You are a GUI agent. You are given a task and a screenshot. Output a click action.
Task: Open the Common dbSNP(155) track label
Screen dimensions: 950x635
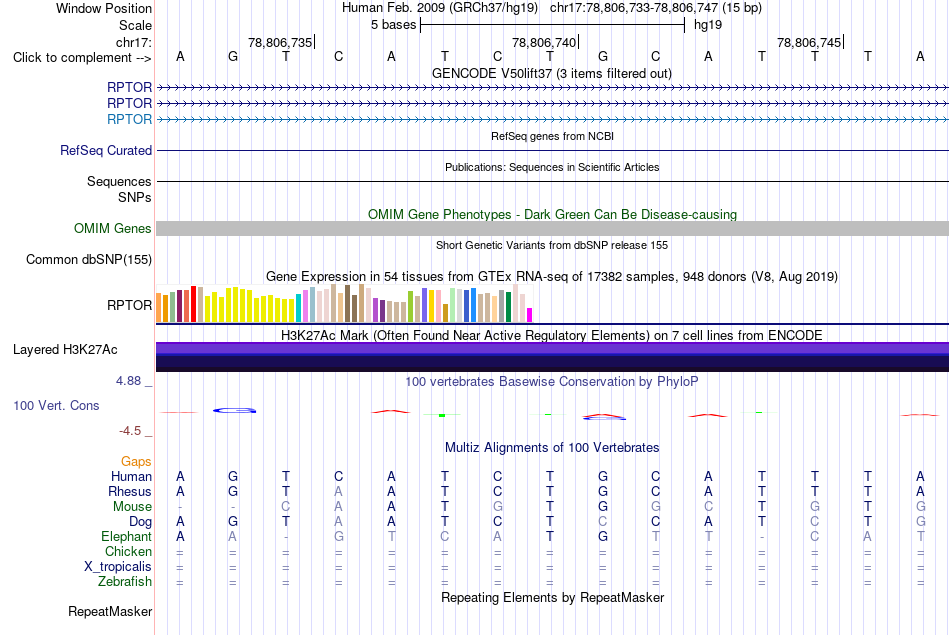click(x=88, y=259)
